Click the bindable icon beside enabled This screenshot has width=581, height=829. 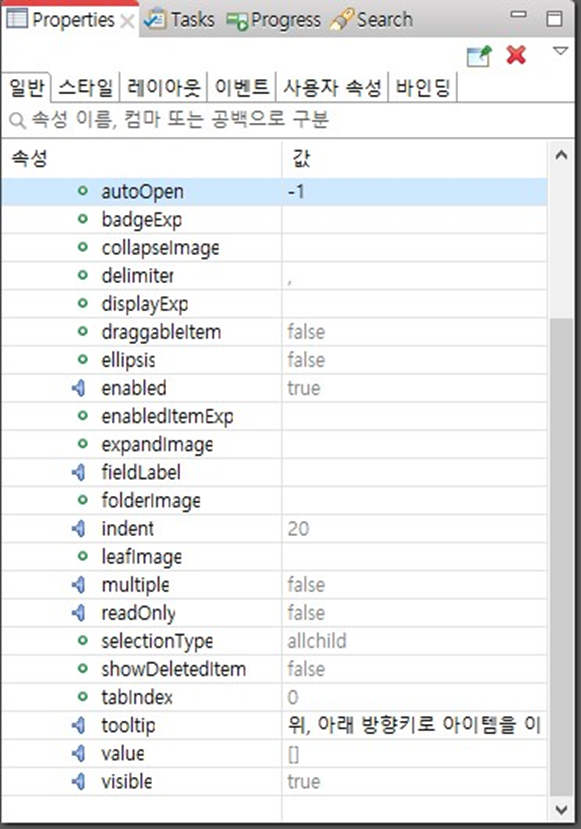78,388
